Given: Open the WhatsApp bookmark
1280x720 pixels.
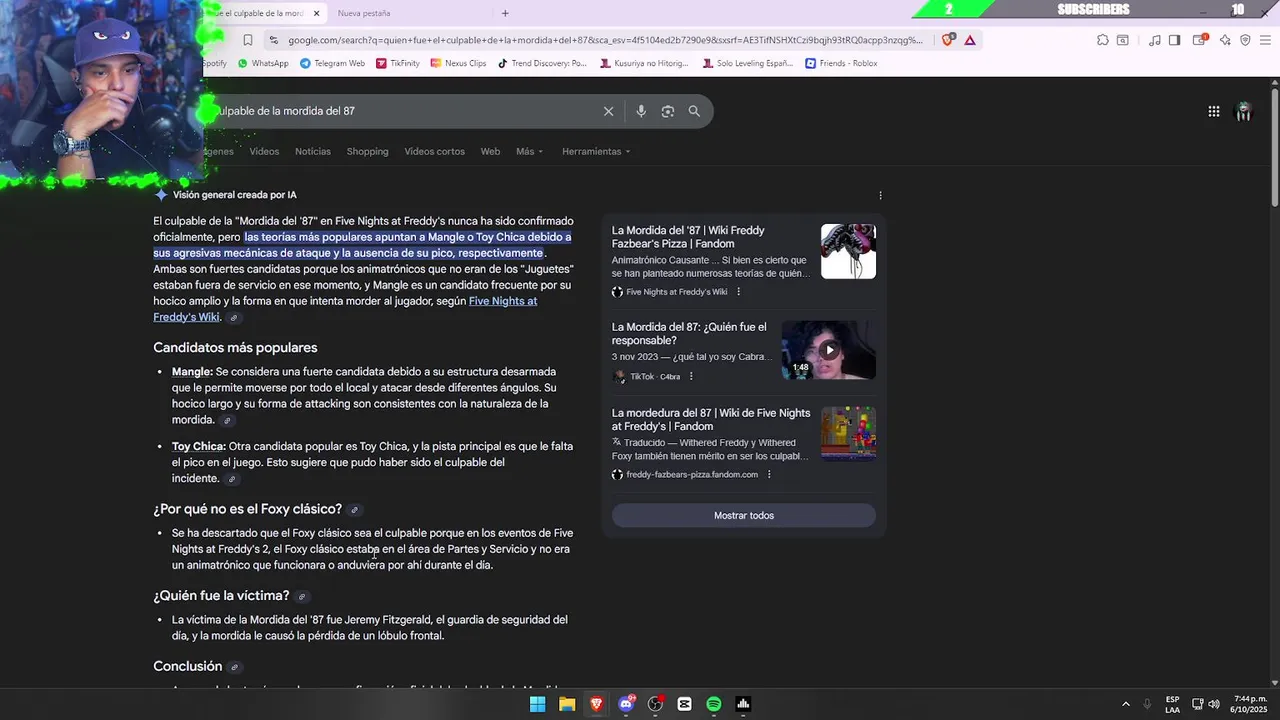Looking at the screenshot, I should coord(263,63).
